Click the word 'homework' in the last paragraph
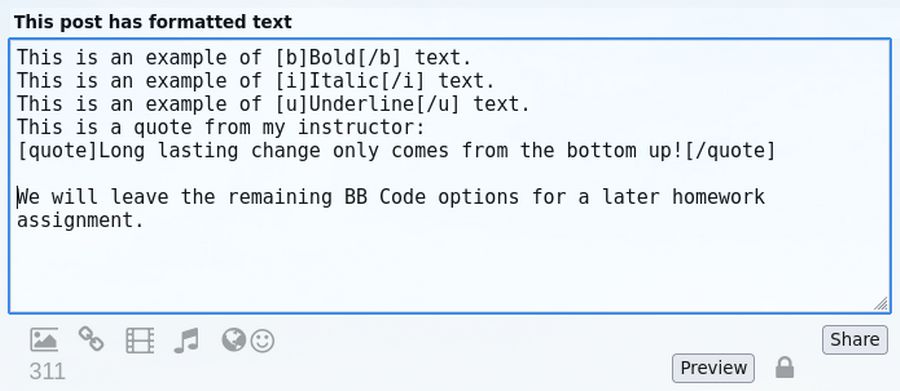This screenshot has height=391, width=900. (x=718, y=197)
